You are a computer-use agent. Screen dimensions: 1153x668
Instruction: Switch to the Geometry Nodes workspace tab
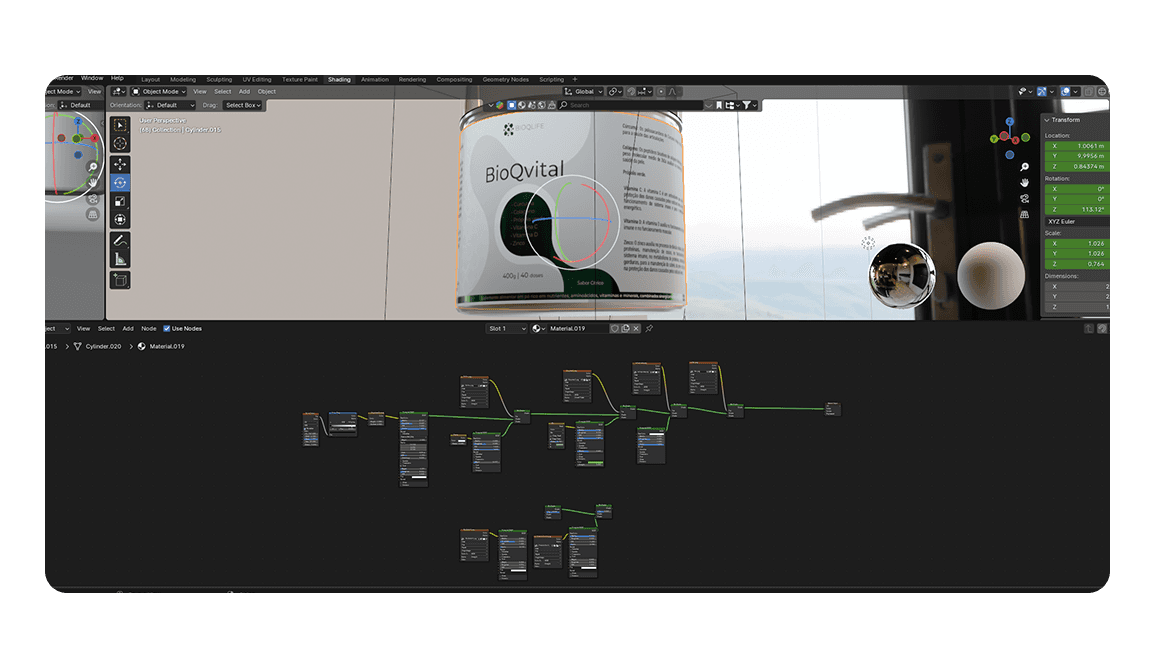pos(505,79)
